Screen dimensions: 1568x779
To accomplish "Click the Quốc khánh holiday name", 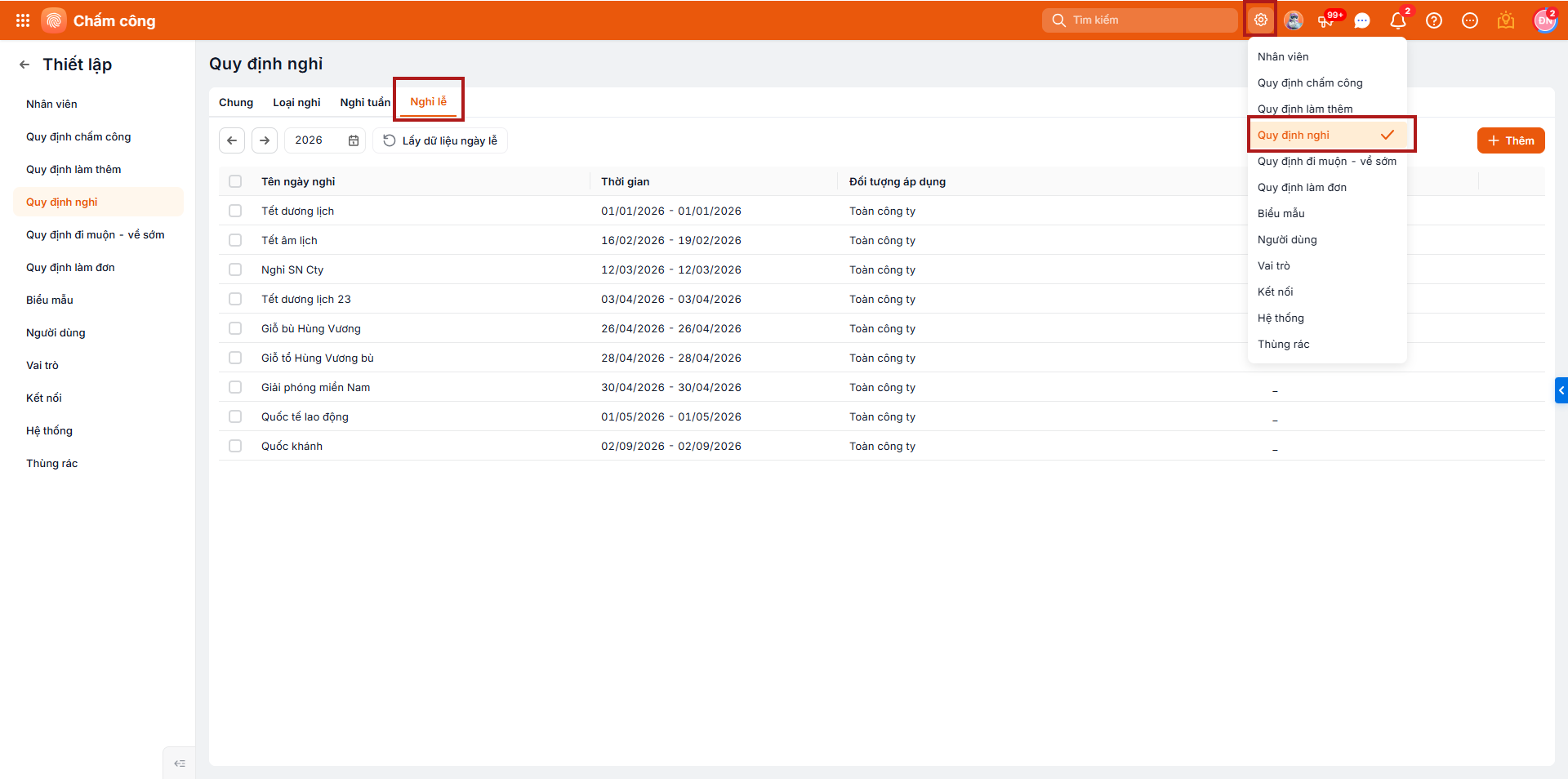I will click(x=292, y=446).
